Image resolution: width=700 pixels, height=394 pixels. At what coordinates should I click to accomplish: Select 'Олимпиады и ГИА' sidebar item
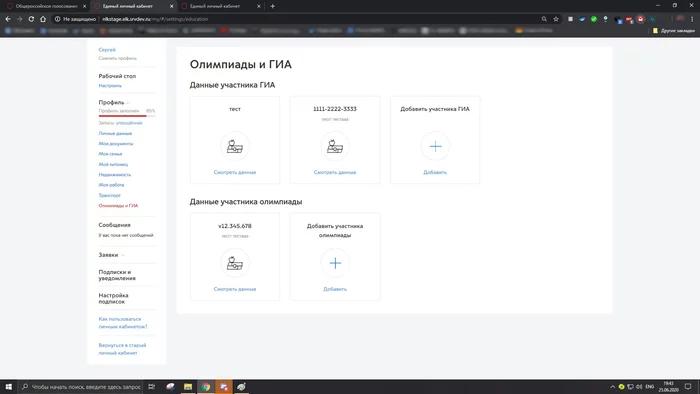(x=118, y=206)
